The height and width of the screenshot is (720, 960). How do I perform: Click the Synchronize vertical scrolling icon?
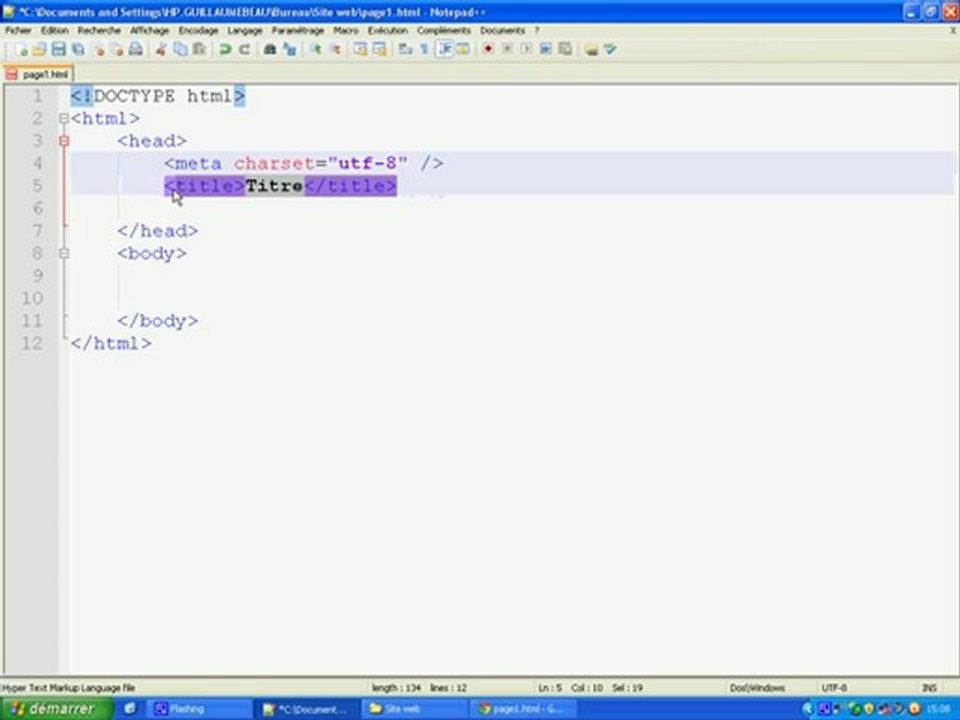pos(360,50)
